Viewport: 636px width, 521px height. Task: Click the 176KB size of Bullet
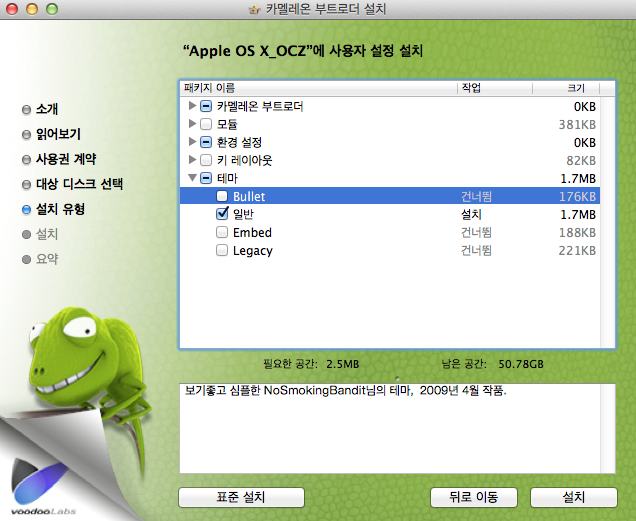[577, 196]
